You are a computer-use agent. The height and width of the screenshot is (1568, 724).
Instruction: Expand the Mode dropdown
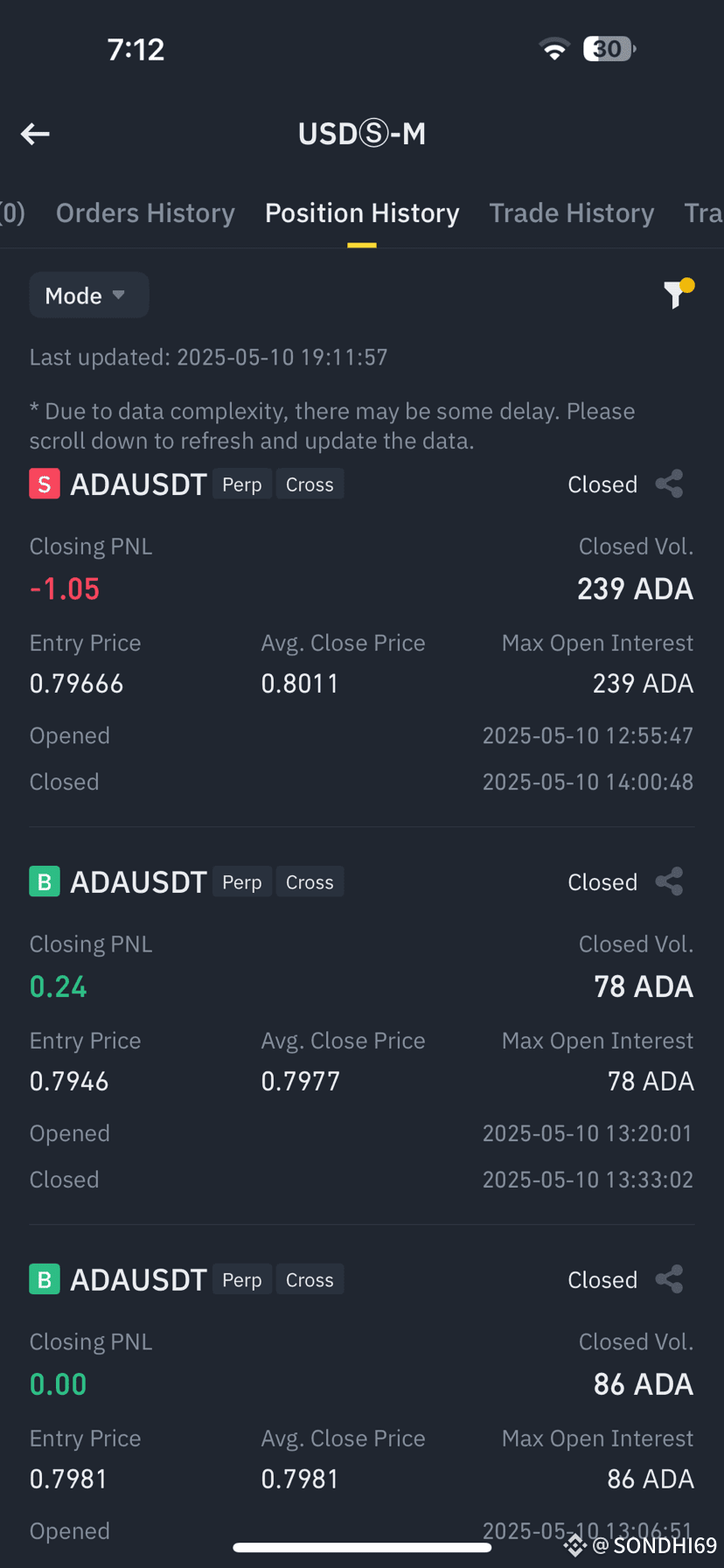coord(89,296)
